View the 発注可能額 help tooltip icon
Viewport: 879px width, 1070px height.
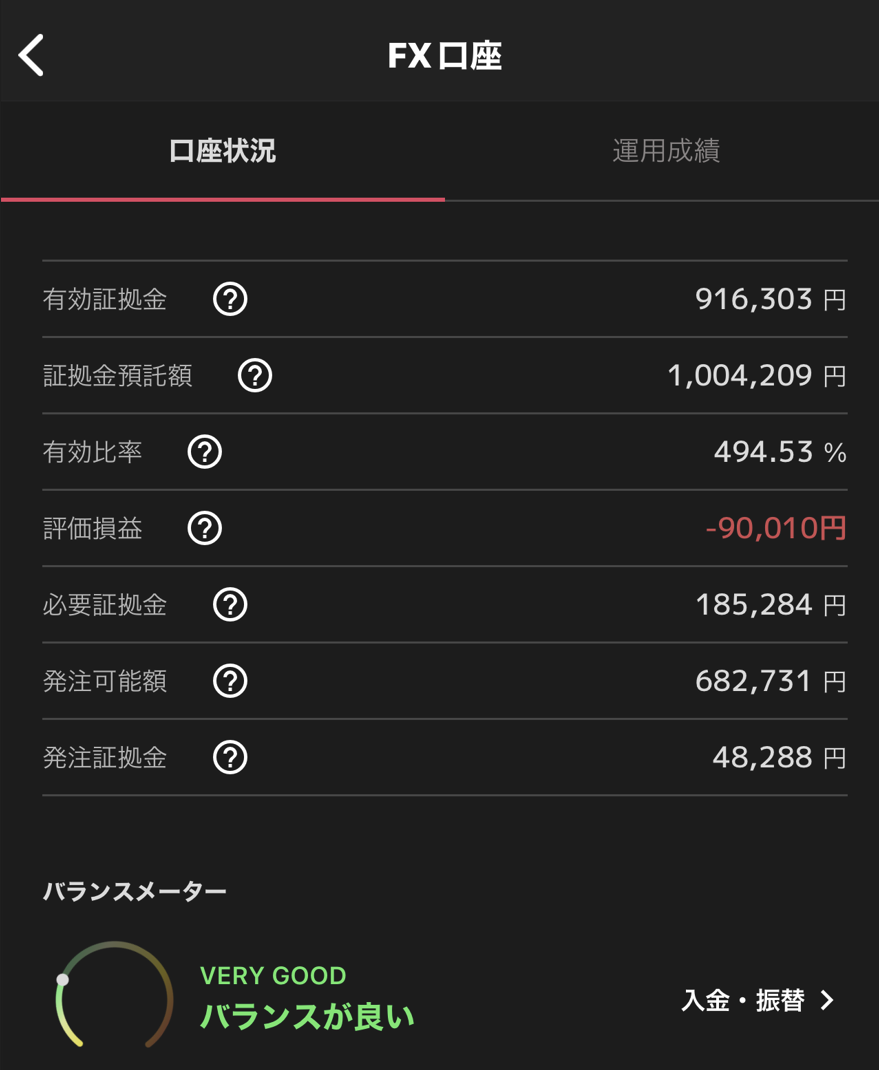[230, 681]
